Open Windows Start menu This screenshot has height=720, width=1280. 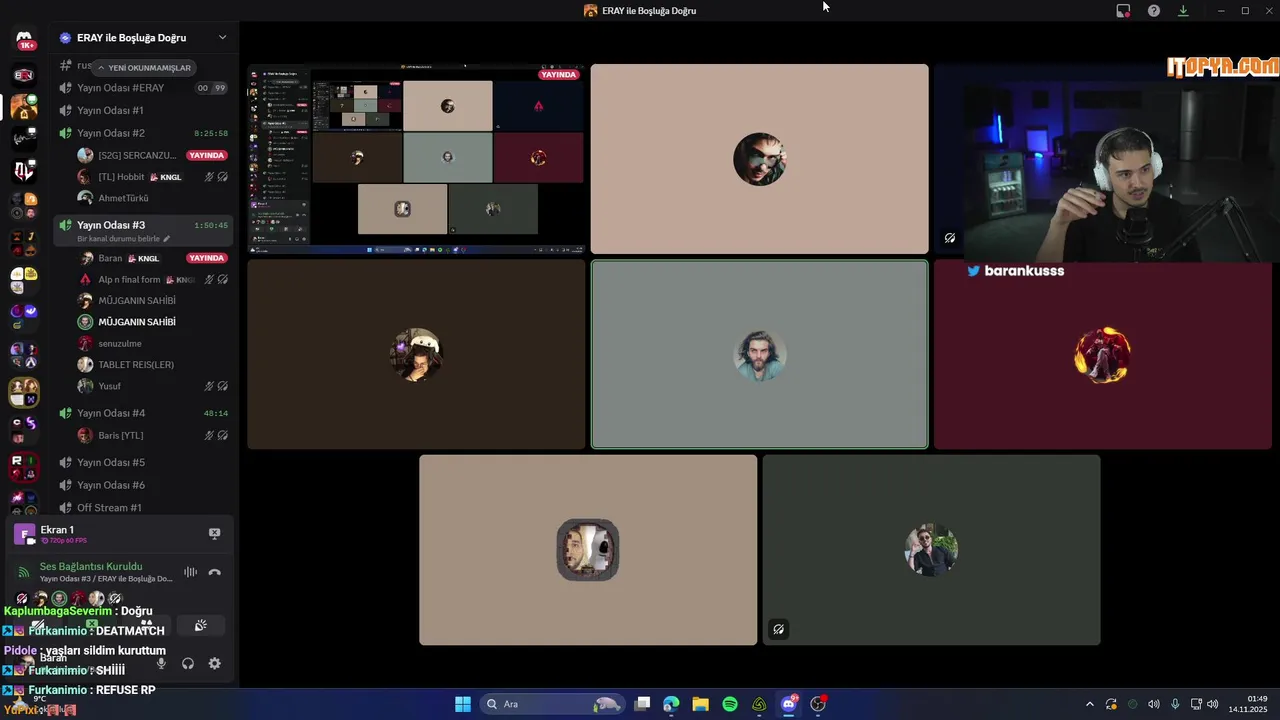[x=463, y=704]
